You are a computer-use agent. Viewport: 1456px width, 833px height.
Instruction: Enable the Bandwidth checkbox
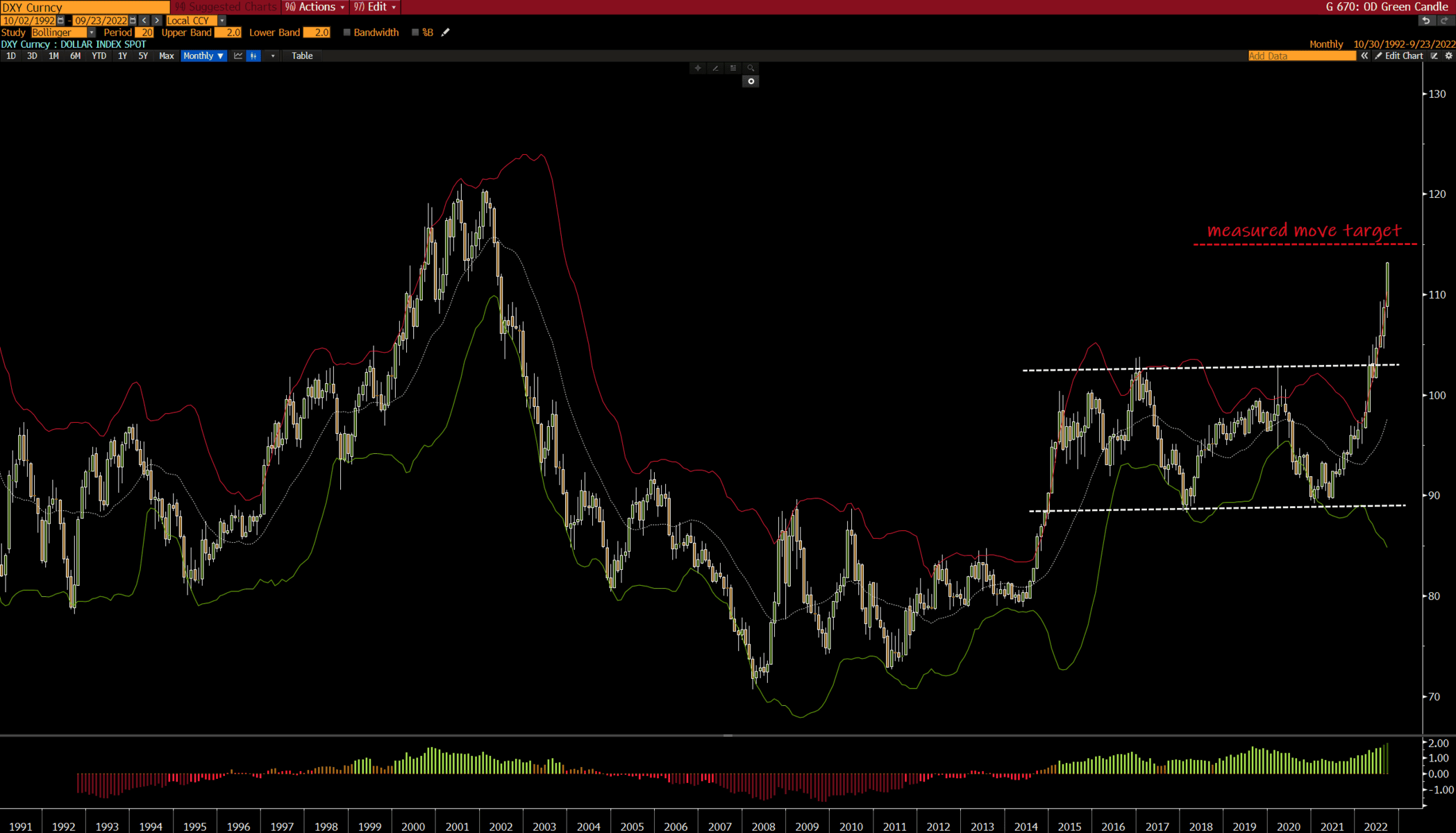point(347,33)
